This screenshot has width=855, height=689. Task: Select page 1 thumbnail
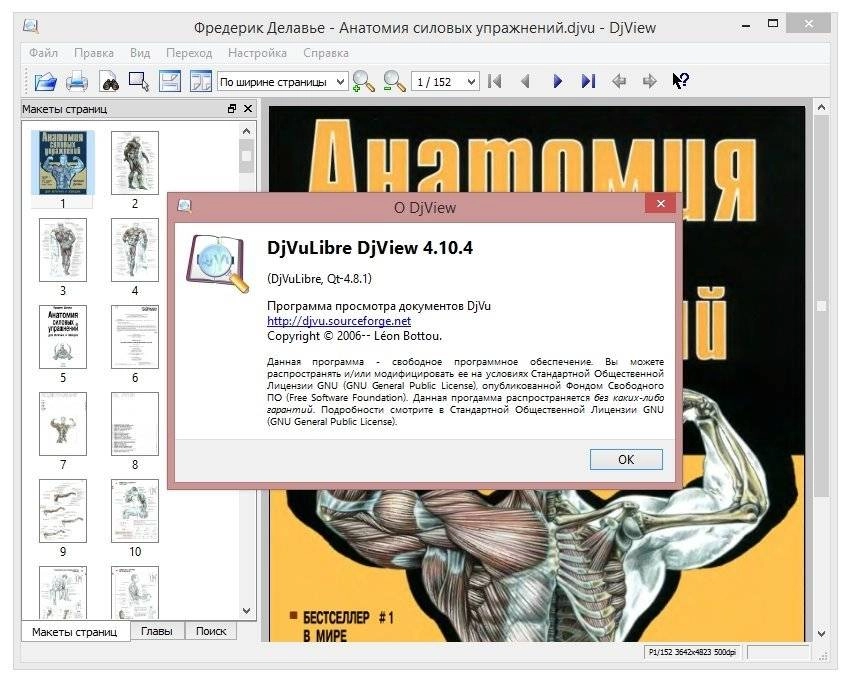pyautogui.click(x=63, y=162)
